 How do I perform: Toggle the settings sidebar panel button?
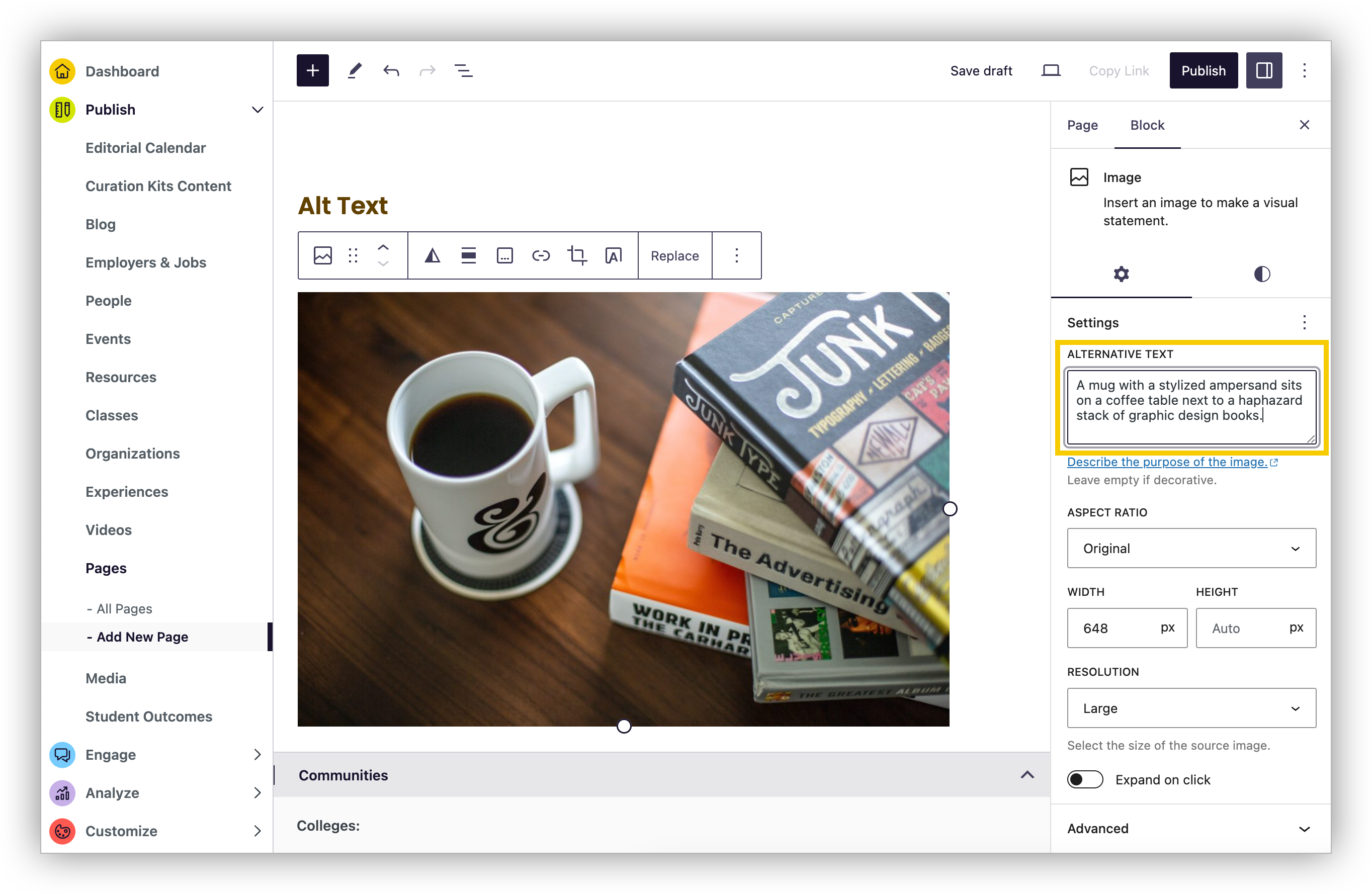tap(1264, 70)
